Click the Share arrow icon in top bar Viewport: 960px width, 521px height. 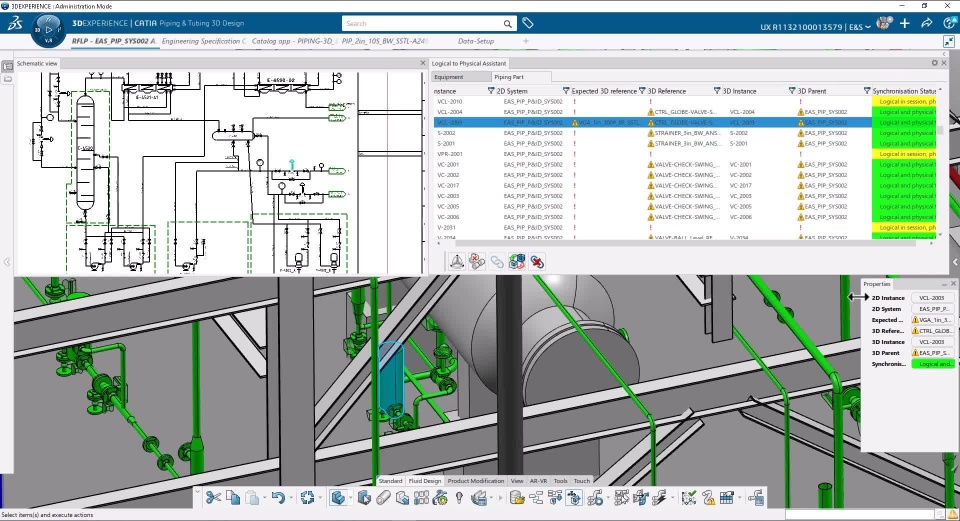pyautogui.click(x=926, y=23)
